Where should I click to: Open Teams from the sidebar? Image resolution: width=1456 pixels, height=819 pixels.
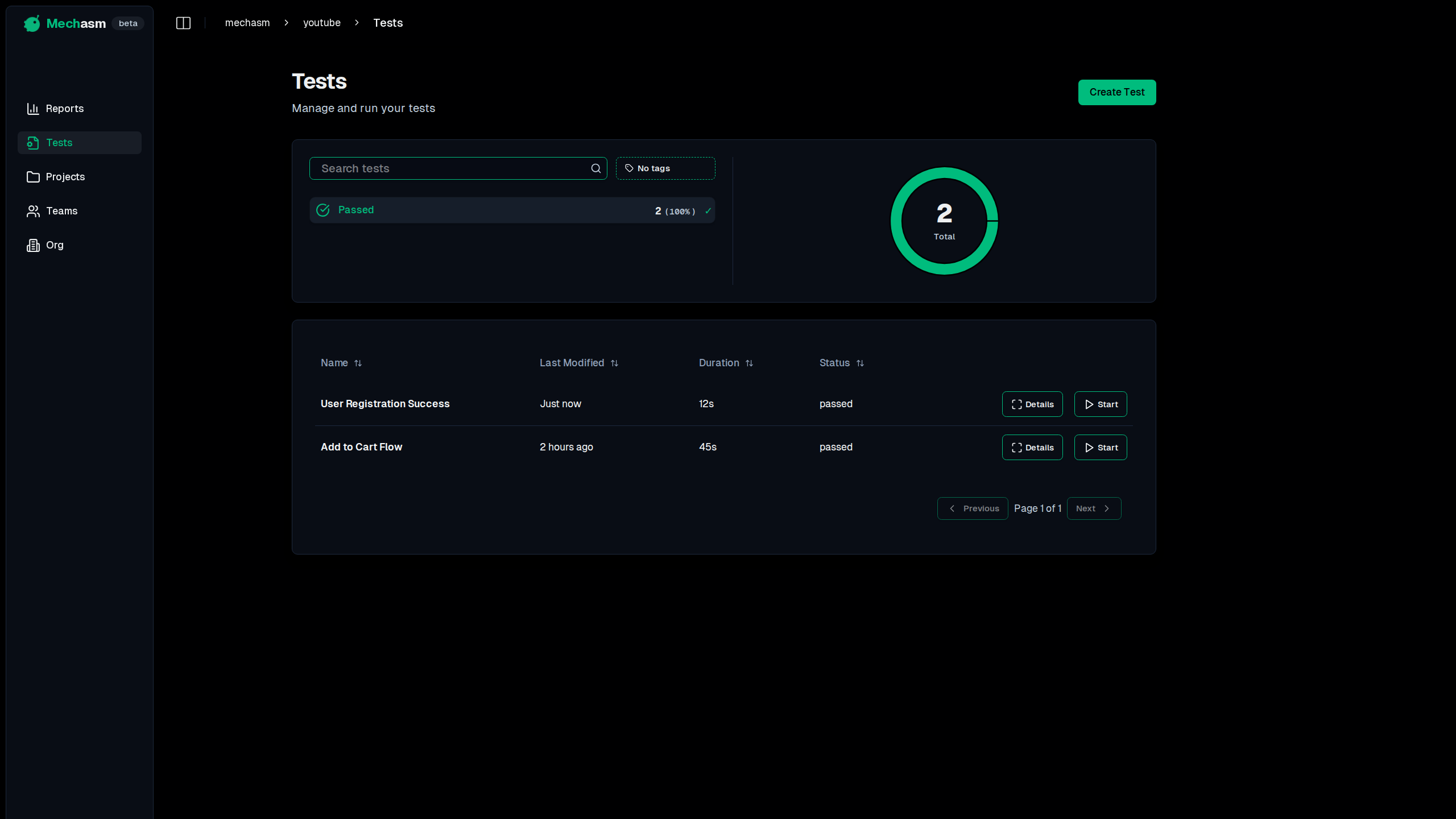pos(61,210)
